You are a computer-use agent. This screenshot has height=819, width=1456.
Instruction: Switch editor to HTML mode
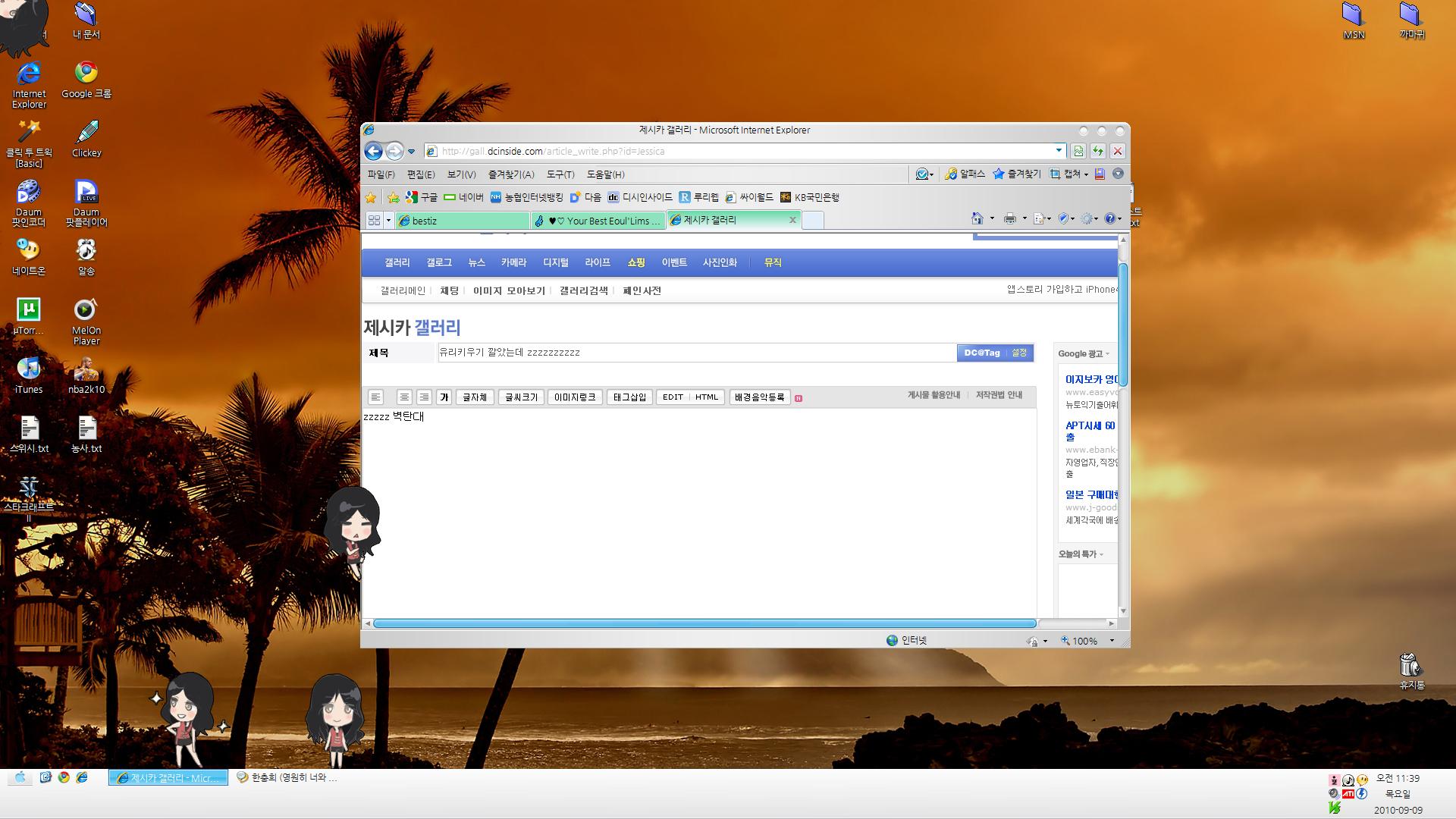[x=706, y=397]
